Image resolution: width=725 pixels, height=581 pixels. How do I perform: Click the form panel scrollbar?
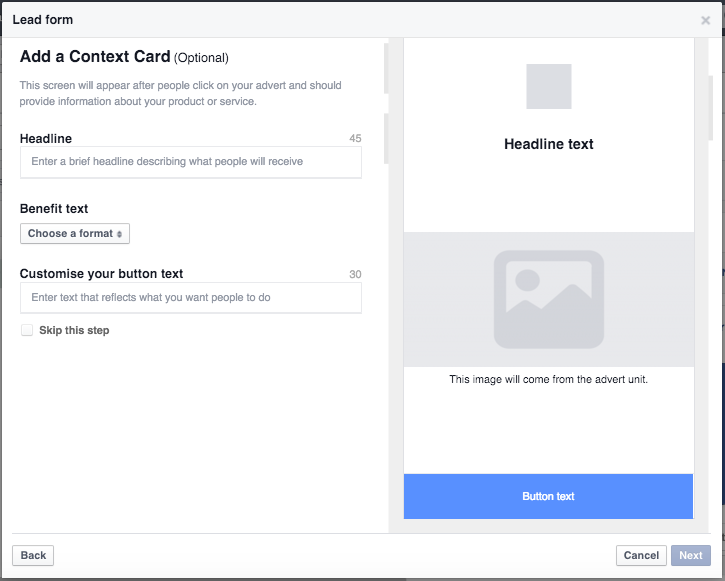[x=386, y=104]
